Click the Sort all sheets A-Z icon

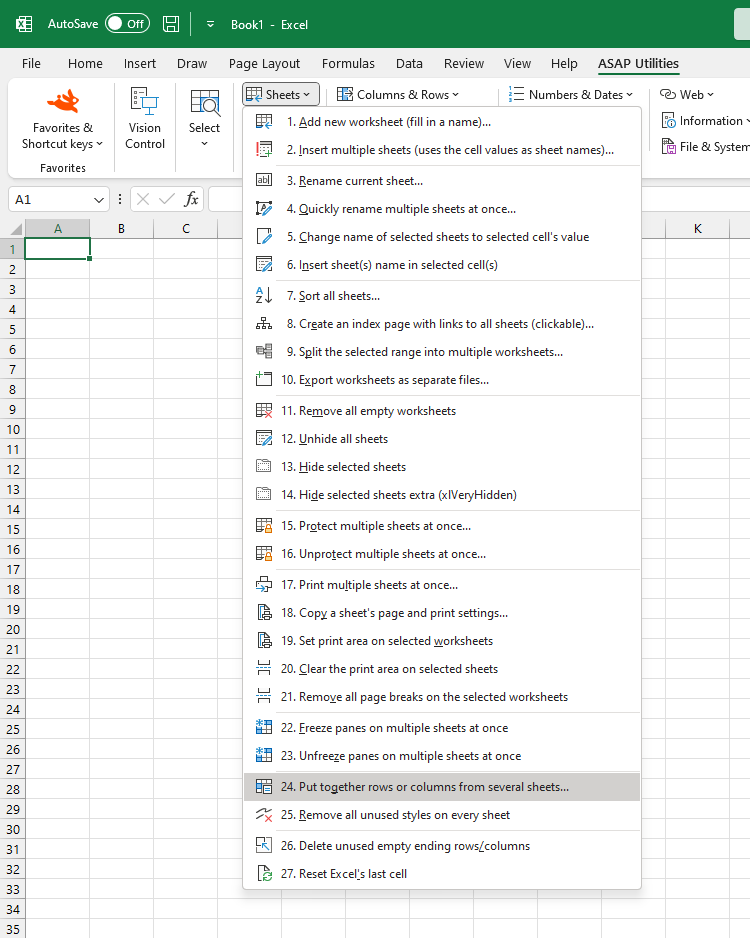coord(264,296)
